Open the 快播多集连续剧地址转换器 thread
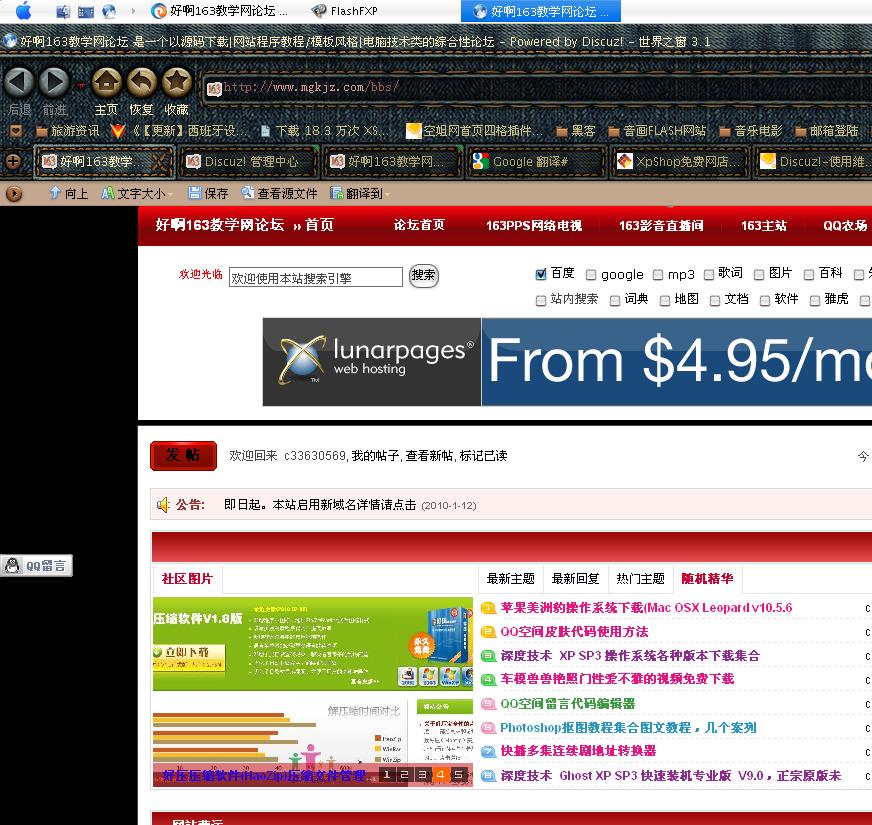This screenshot has height=825, width=872. pyautogui.click(x=578, y=751)
